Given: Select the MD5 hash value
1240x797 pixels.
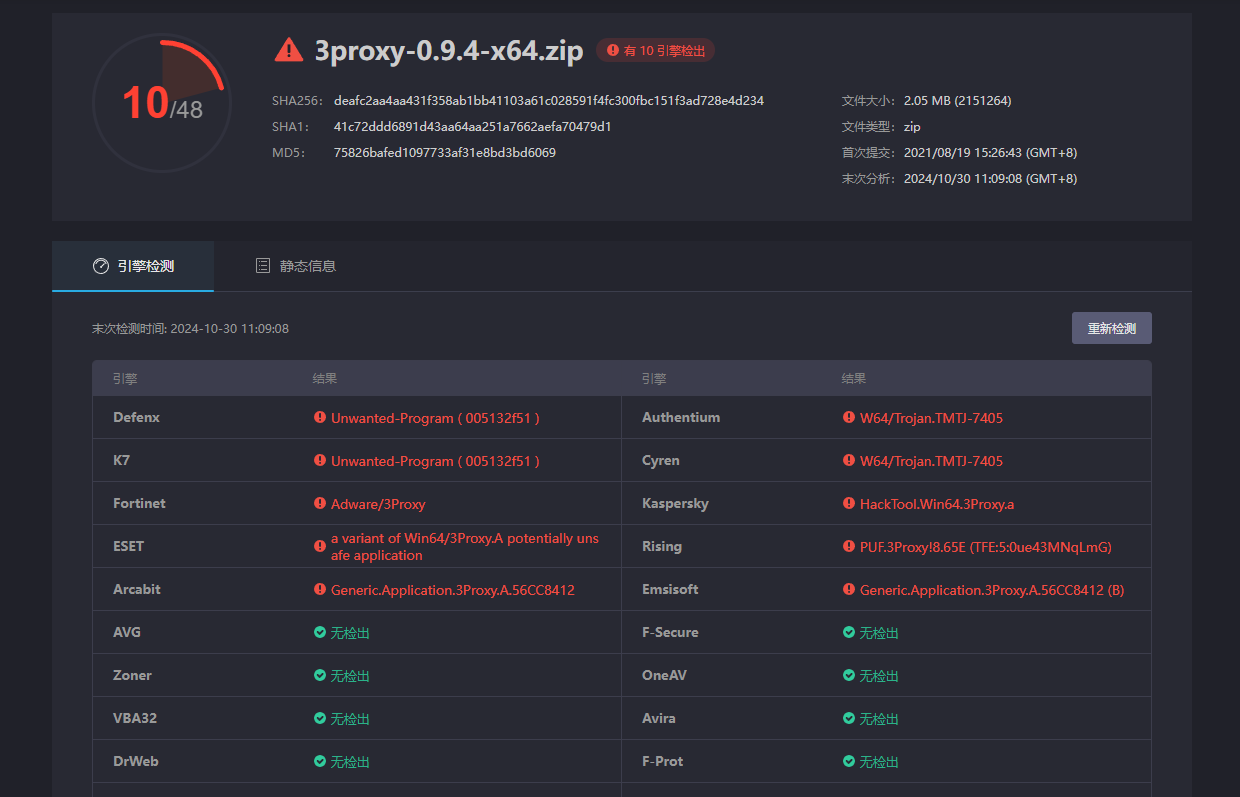Looking at the screenshot, I should (x=445, y=153).
